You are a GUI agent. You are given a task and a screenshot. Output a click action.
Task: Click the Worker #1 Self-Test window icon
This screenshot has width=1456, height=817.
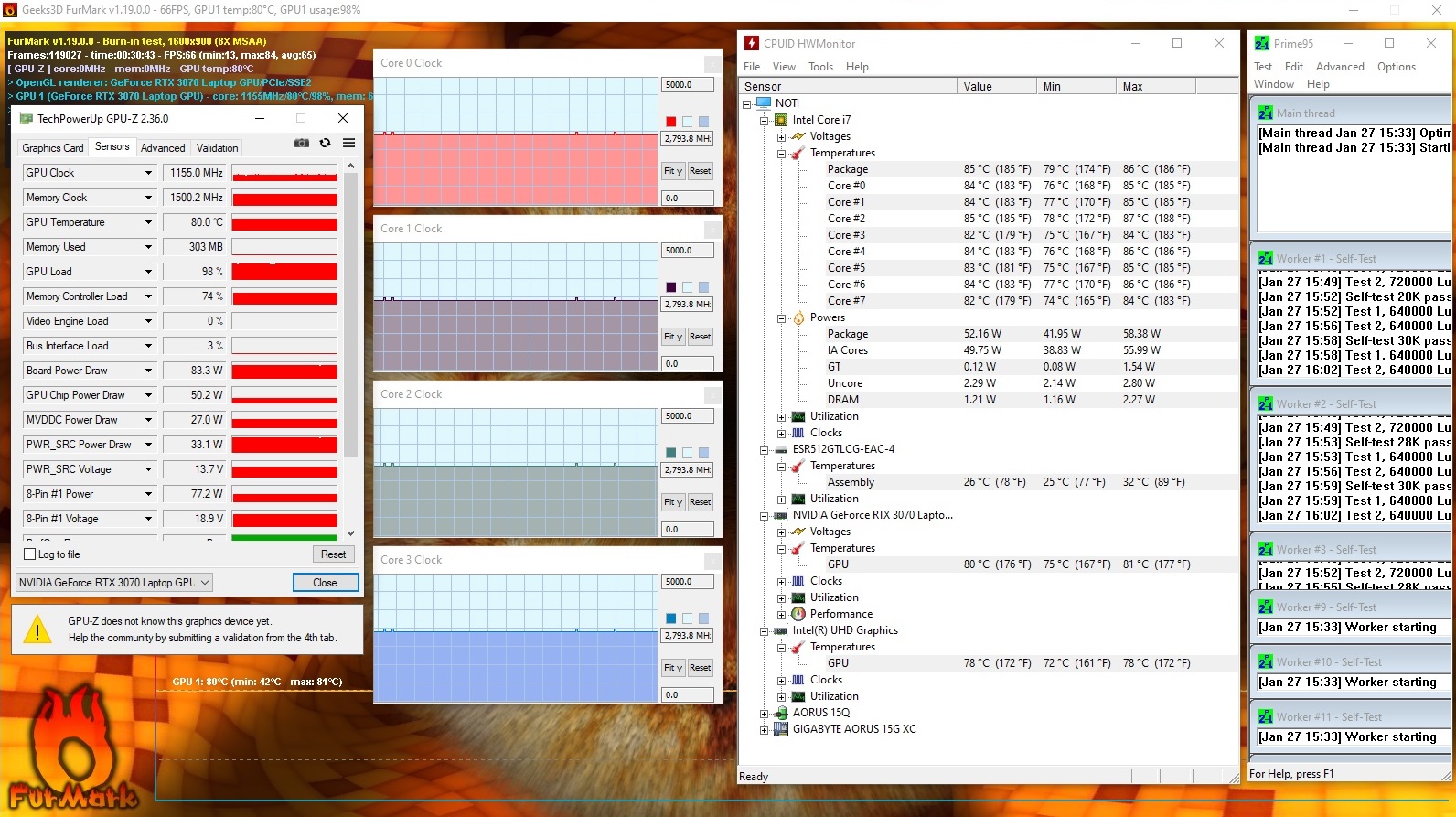pyautogui.click(x=1265, y=259)
